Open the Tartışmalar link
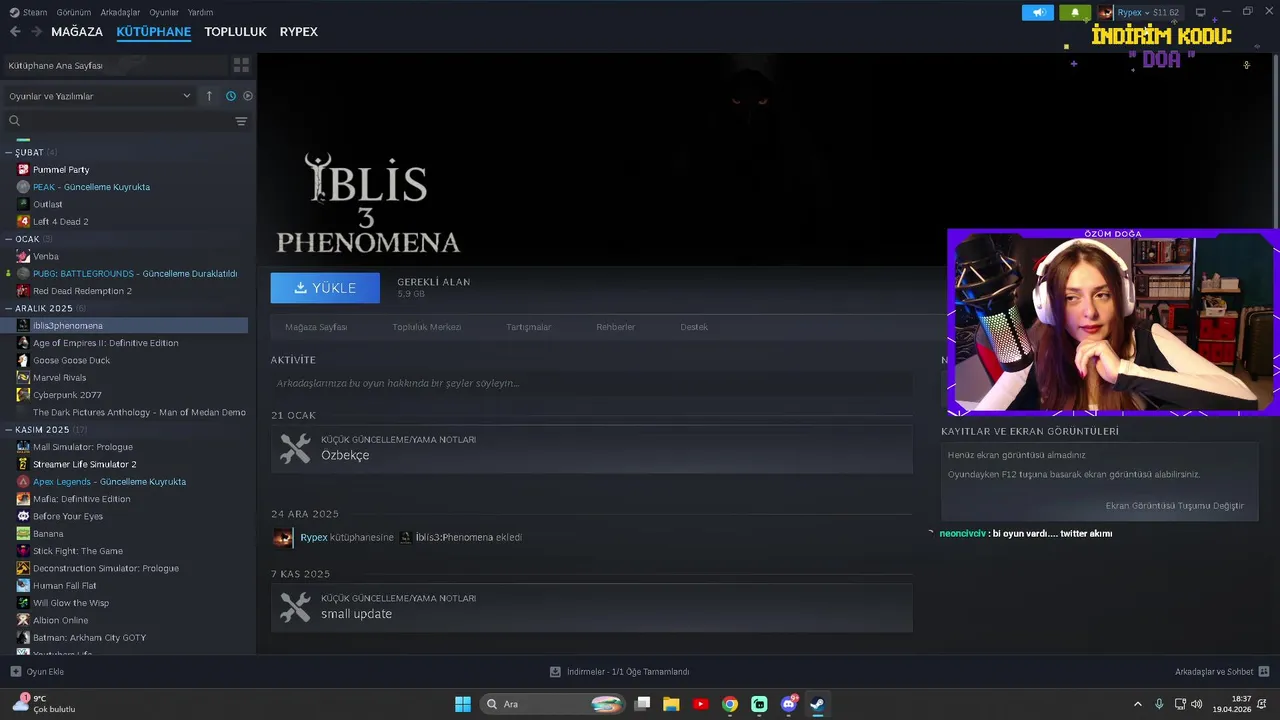The height and width of the screenshot is (720, 1280). 528,327
